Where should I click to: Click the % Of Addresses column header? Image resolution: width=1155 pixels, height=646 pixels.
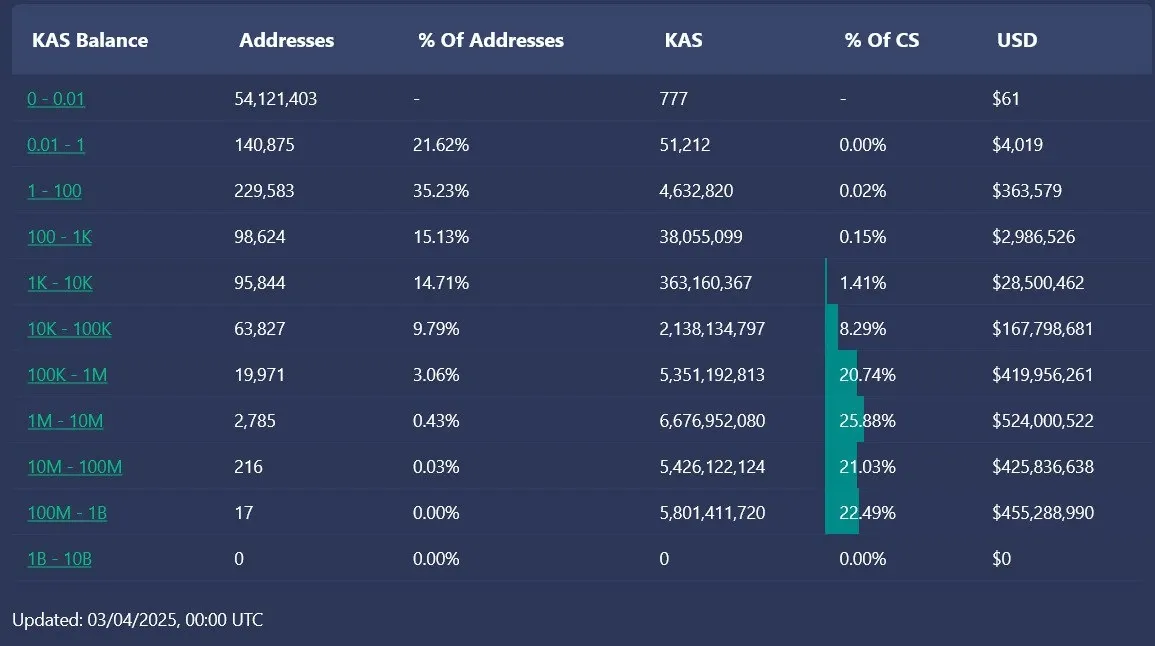pyautogui.click(x=491, y=41)
